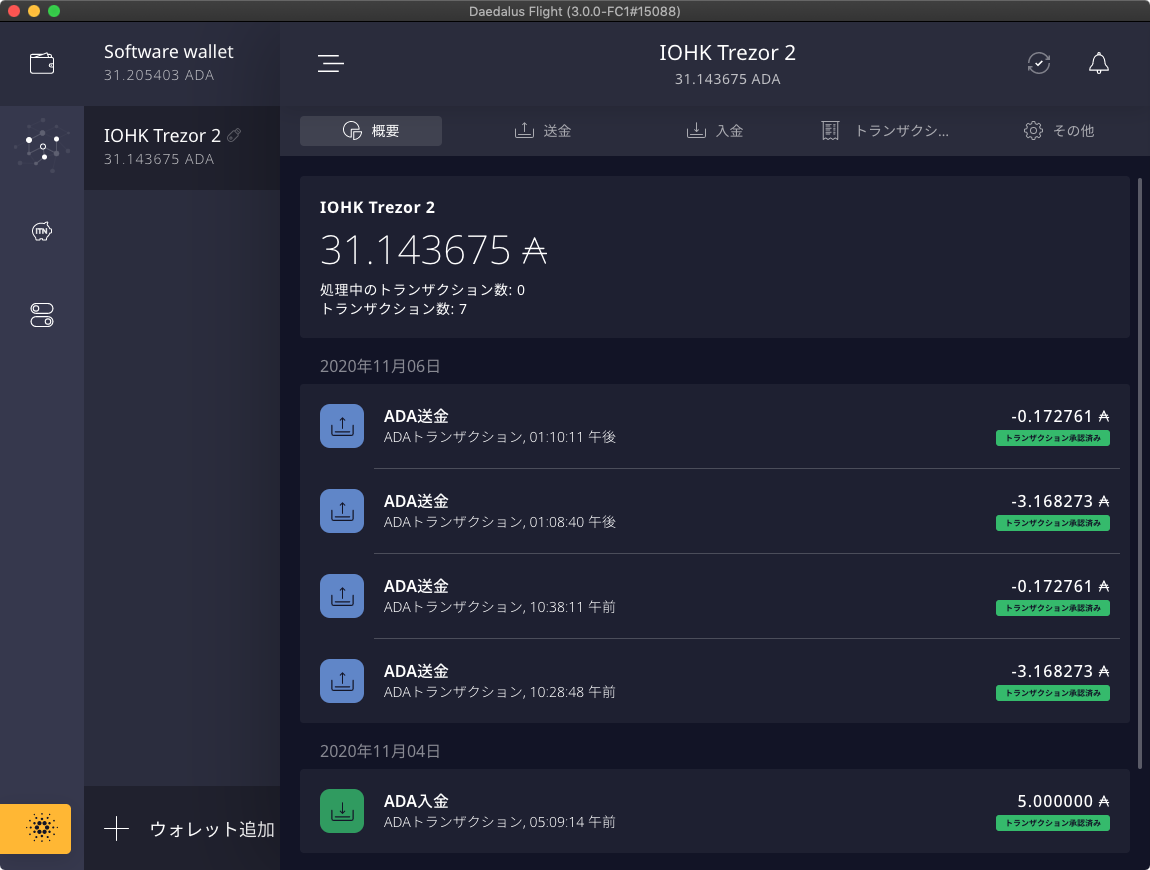Open the settings toggles icon in sidebar
The height and width of the screenshot is (870, 1150).
tap(42, 315)
